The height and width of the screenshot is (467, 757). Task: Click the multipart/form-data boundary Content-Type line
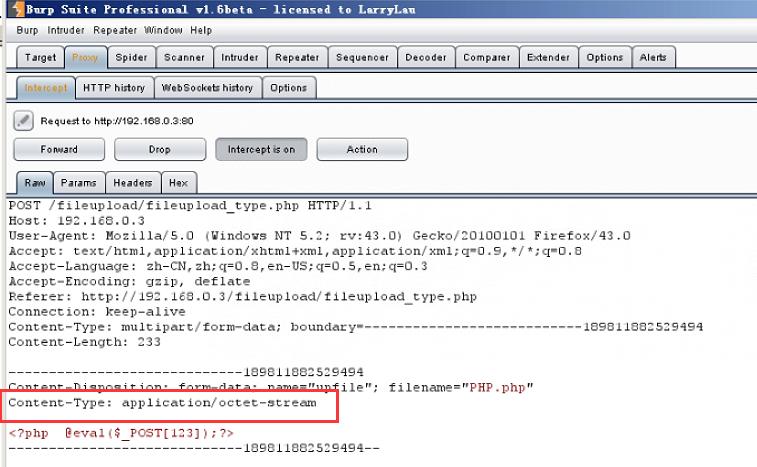pyautogui.click(x=355, y=327)
